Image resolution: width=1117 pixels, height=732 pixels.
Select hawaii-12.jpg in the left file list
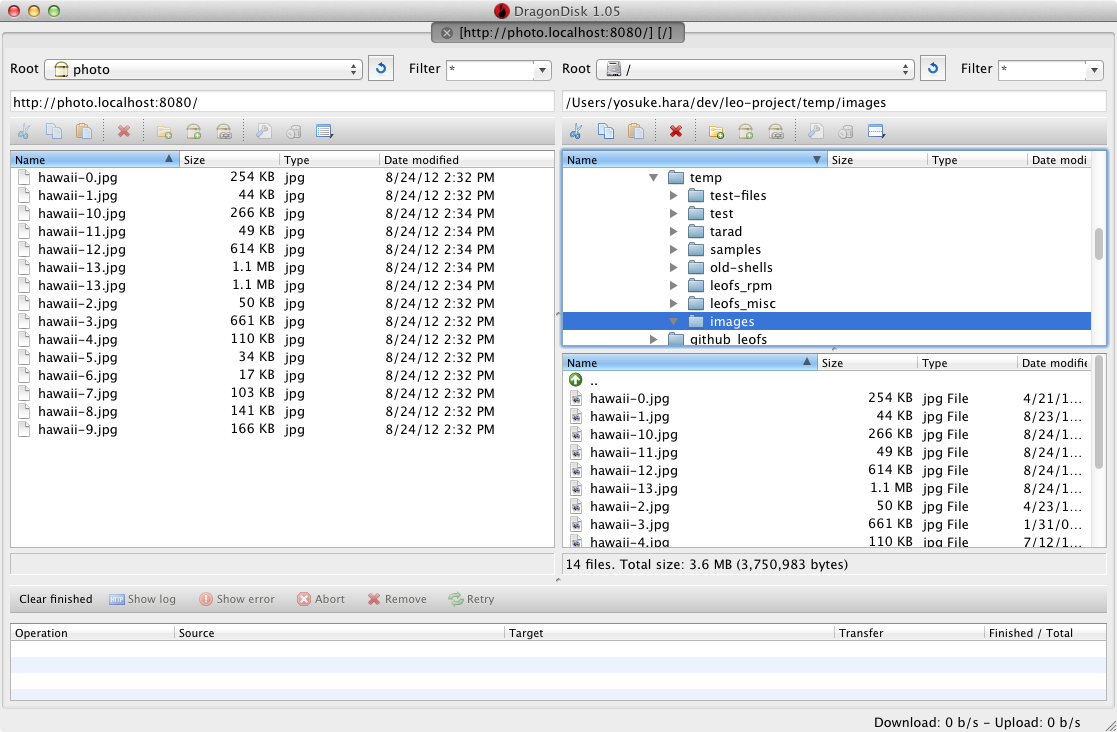82,249
